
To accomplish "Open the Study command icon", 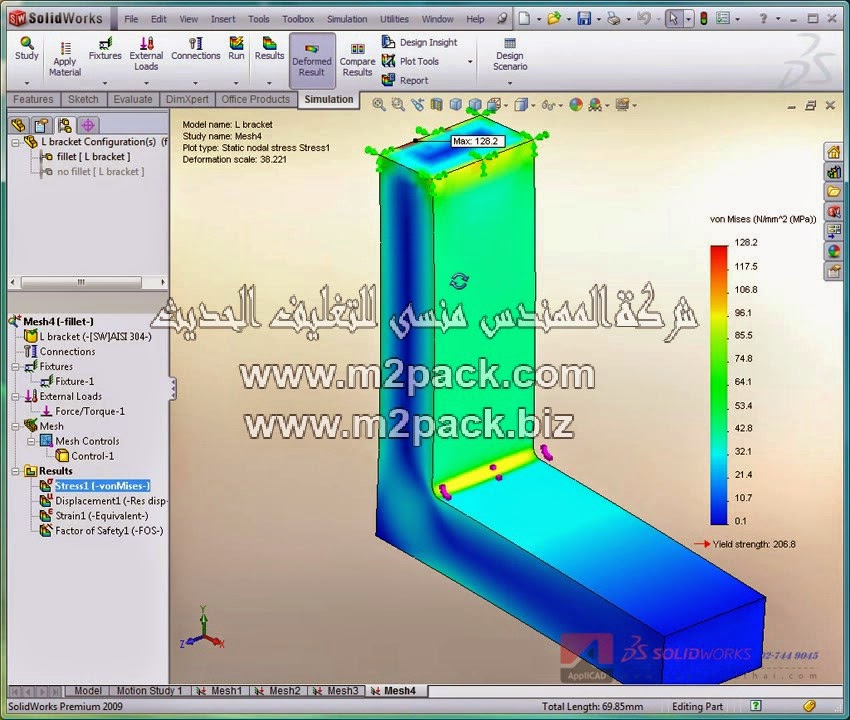I will click(27, 48).
